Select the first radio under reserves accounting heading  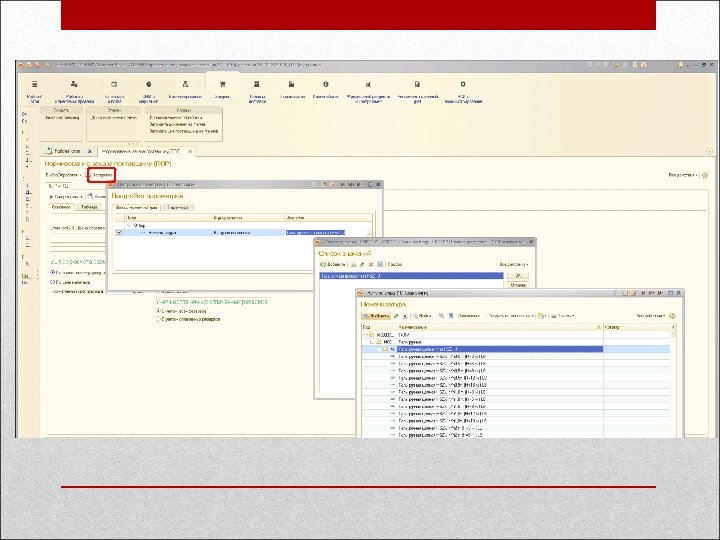pyautogui.click(x=158, y=311)
